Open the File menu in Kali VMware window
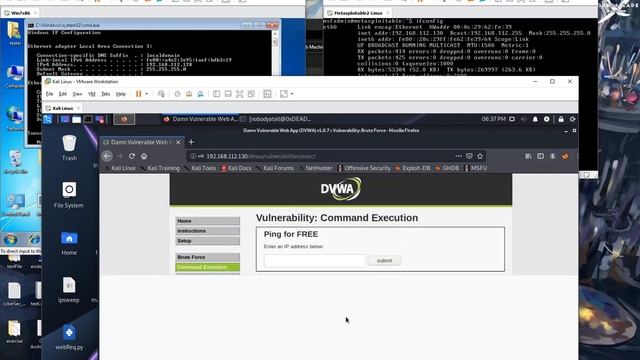The width and height of the screenshot is (640, 360). coord(49,94)
